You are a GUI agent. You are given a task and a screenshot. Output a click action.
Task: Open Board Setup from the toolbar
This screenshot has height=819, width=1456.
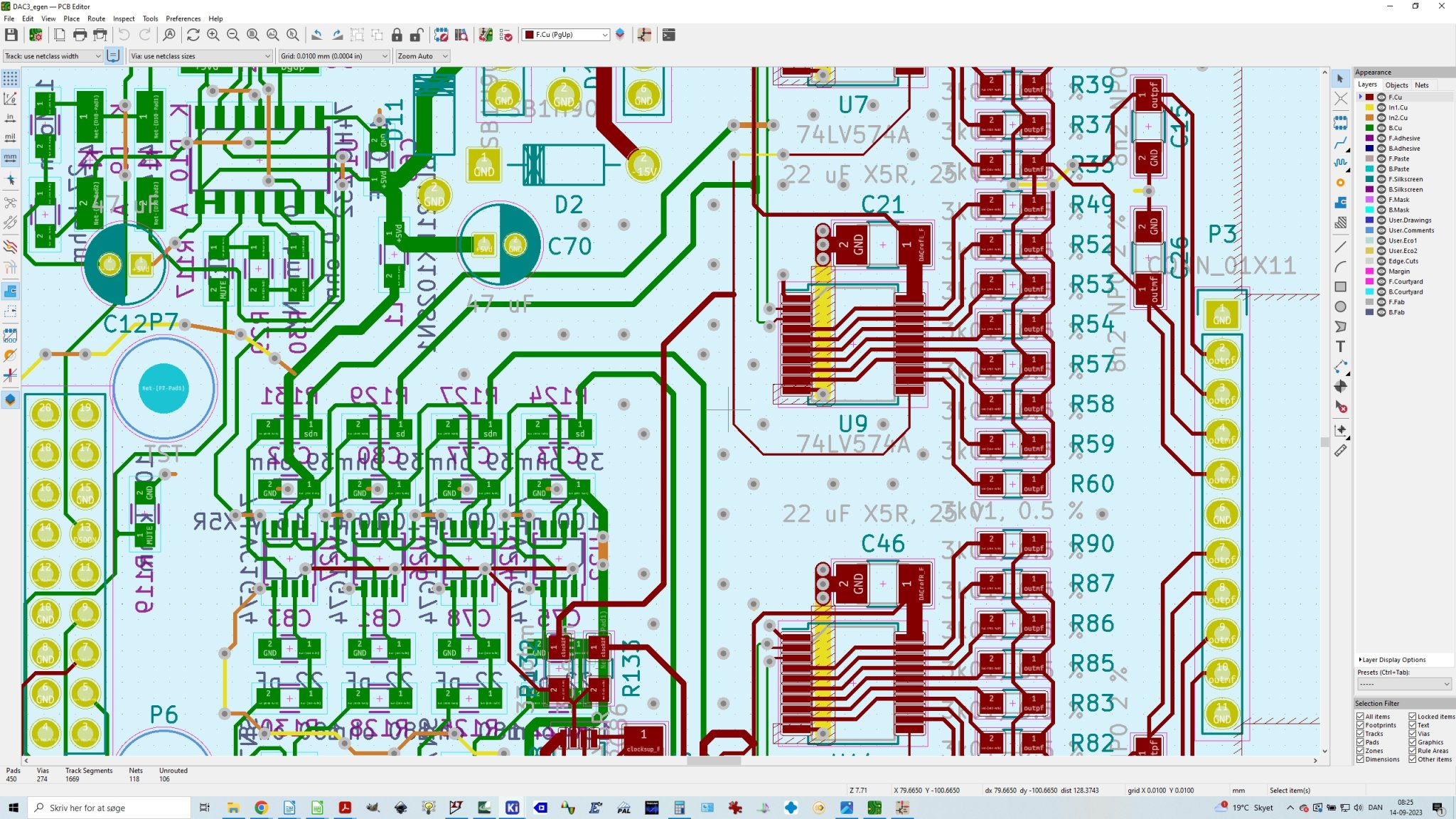[36, 35]
